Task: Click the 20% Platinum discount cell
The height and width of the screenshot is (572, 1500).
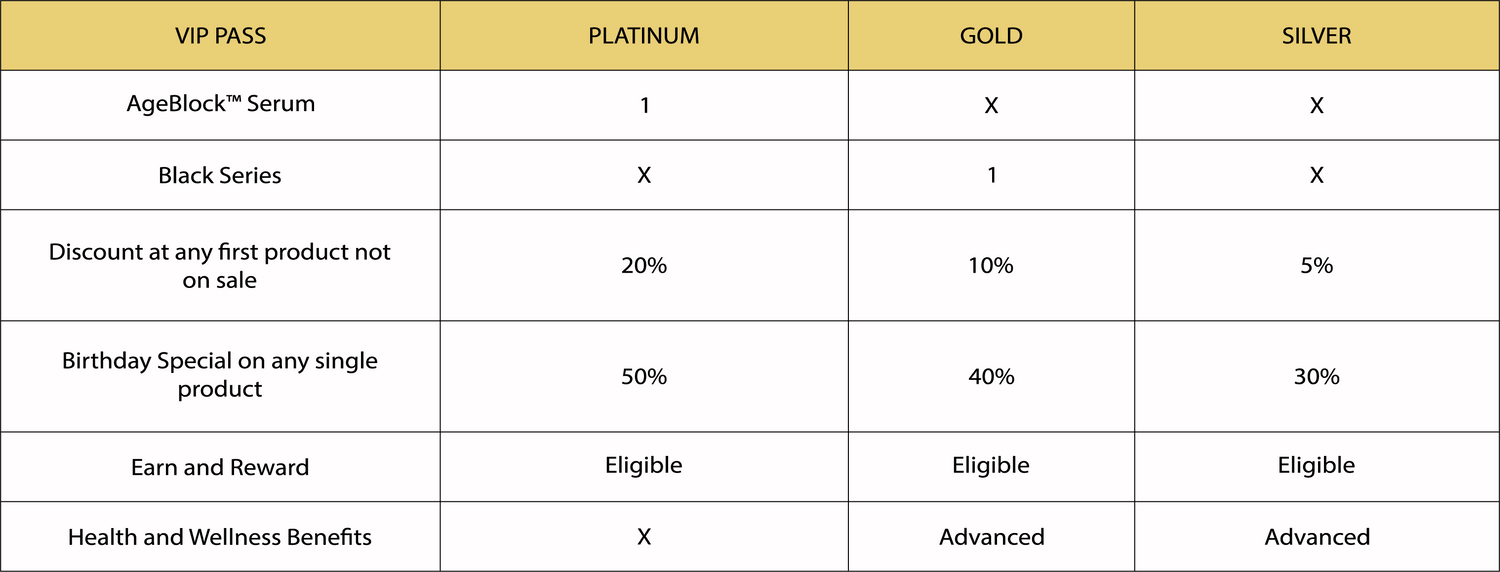Action: pos(644,265)
